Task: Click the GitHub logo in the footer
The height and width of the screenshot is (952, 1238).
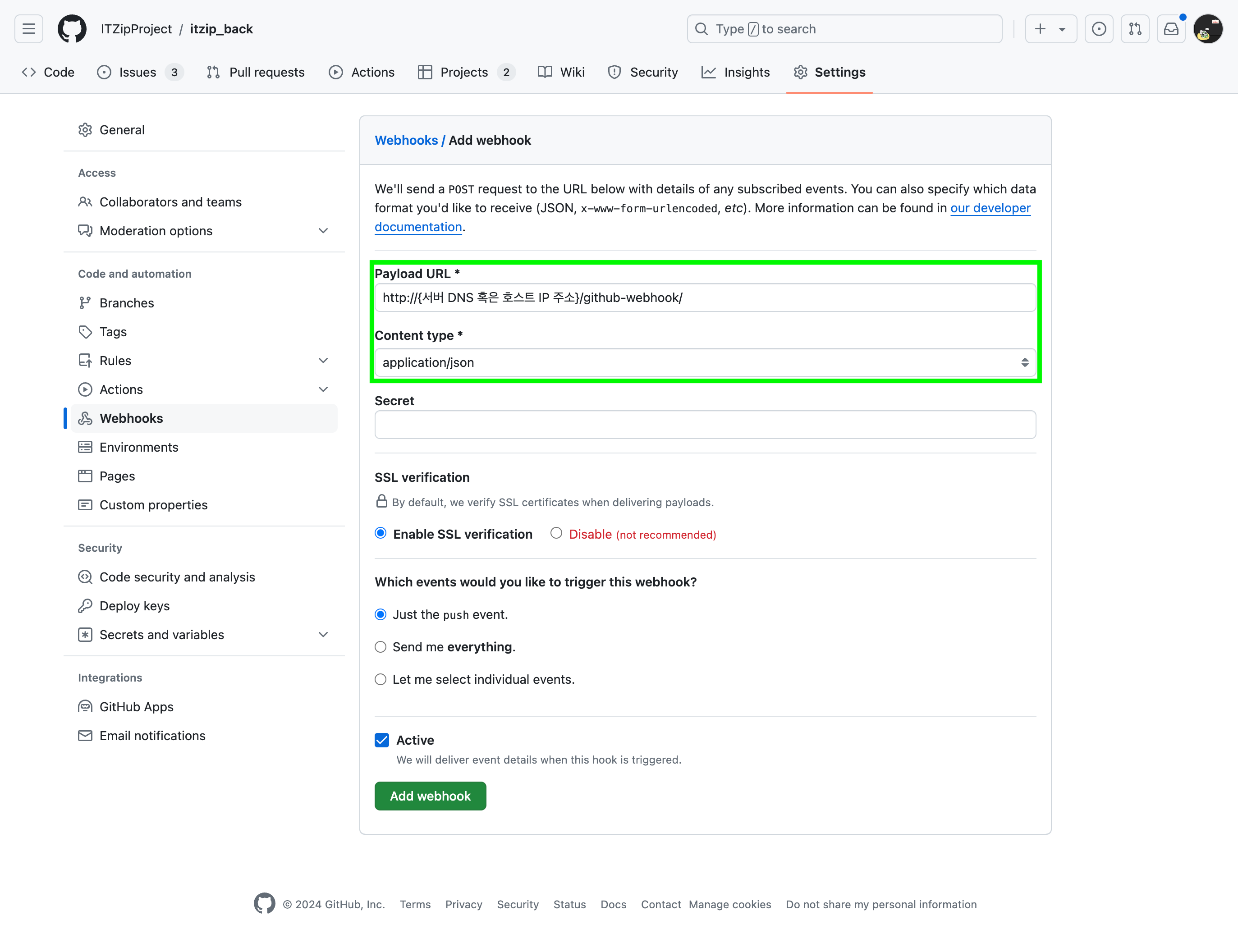Action: point(264,904)
